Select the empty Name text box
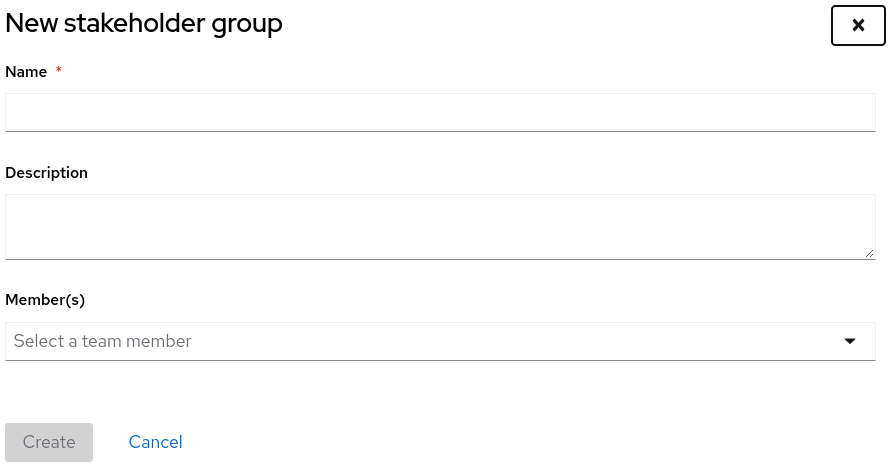Viewport: 889px width, 468px height. (440, 112)
